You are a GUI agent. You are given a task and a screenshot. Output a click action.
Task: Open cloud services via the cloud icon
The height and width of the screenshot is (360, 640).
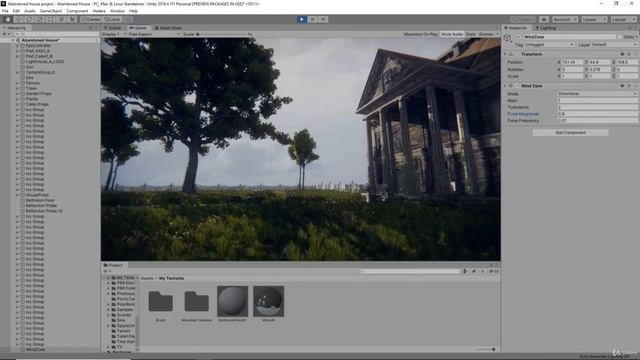point(544,20)
